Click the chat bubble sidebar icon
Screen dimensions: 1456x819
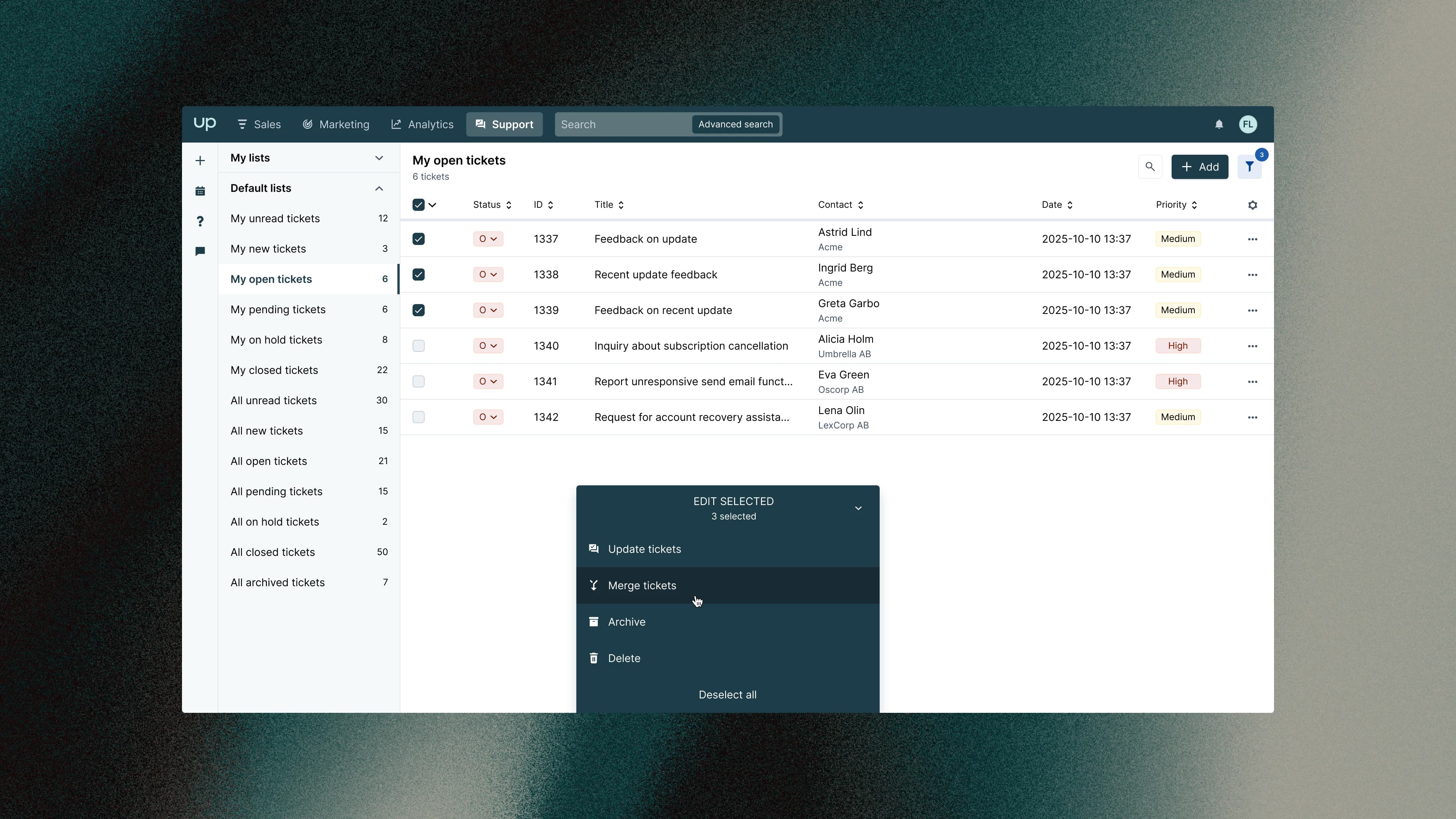[x=200, y=251]
